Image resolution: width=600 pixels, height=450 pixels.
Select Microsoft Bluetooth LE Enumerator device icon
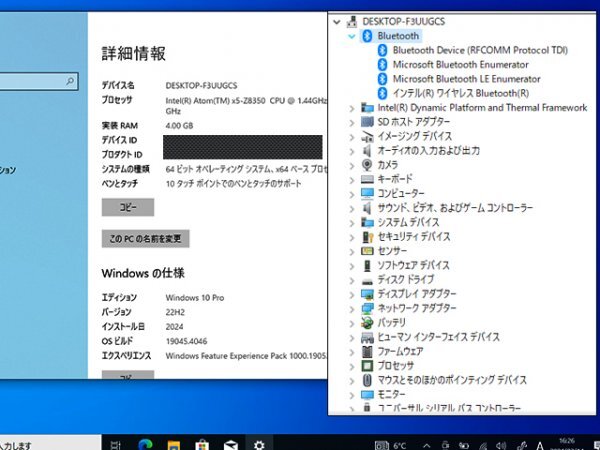point(382,79)
